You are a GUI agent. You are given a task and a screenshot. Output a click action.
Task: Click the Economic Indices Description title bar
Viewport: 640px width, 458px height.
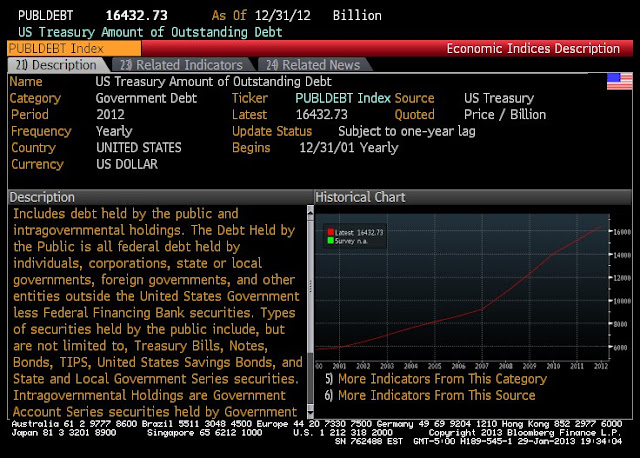387,49
